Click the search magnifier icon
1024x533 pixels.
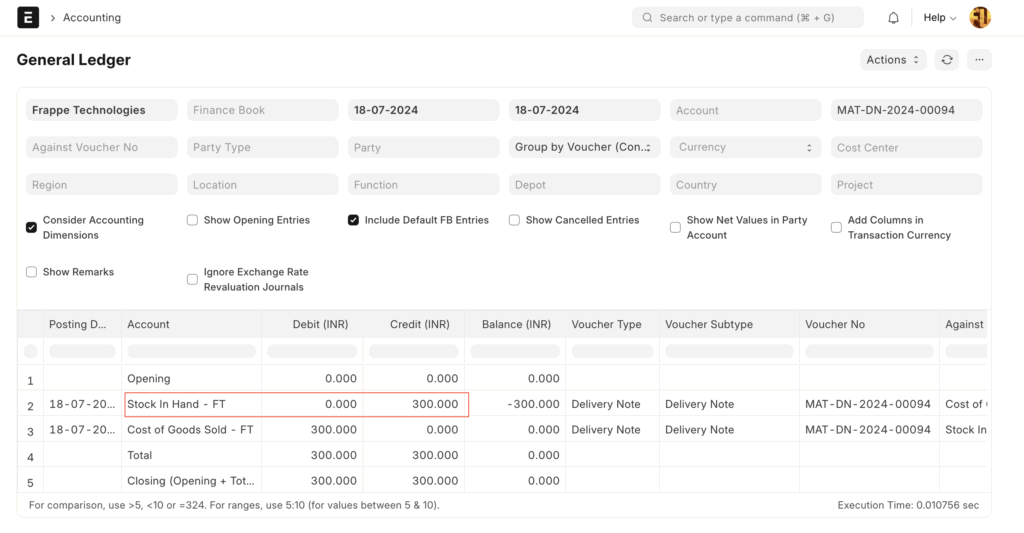647,18
